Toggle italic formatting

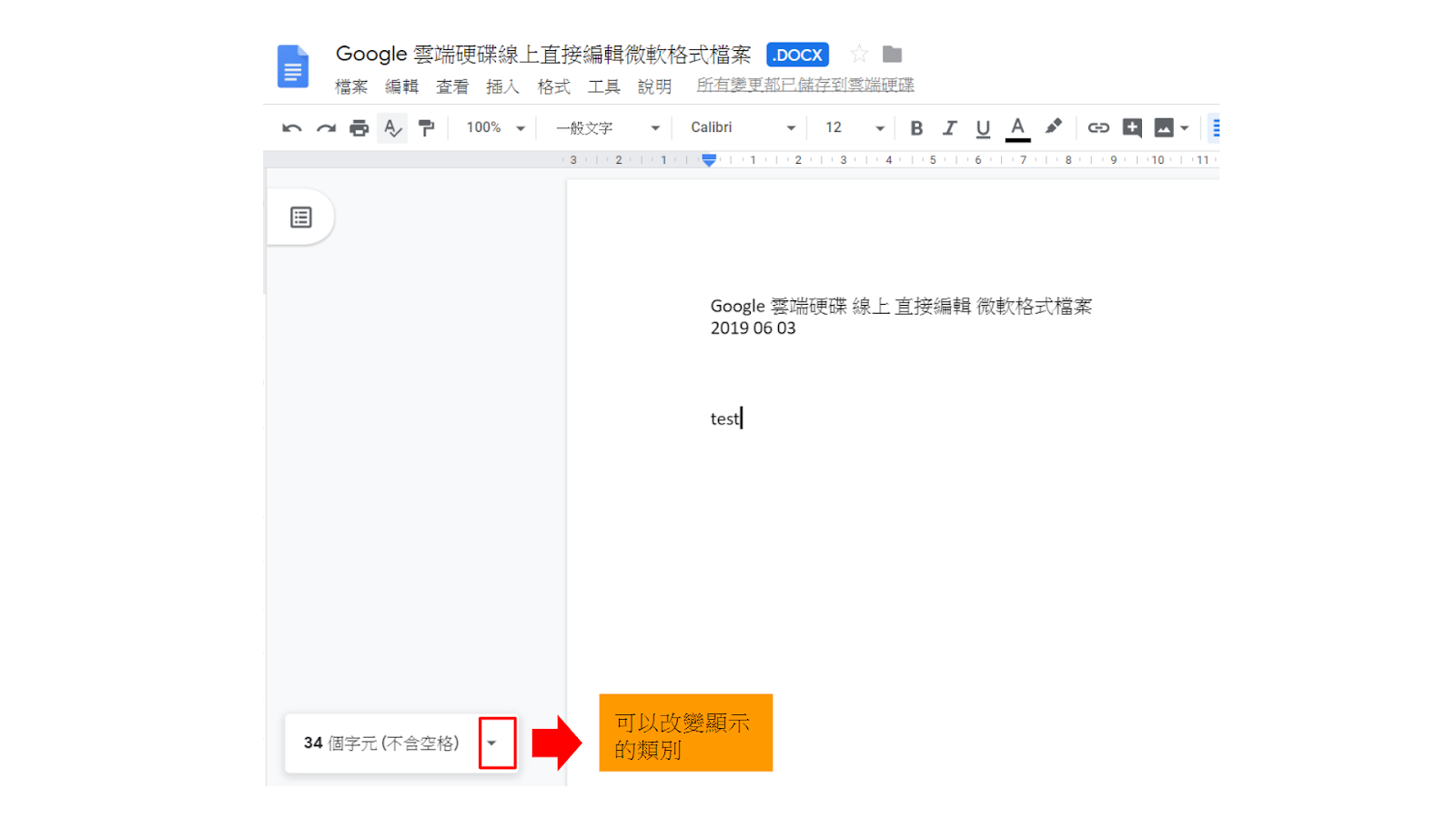click(949, 128)
